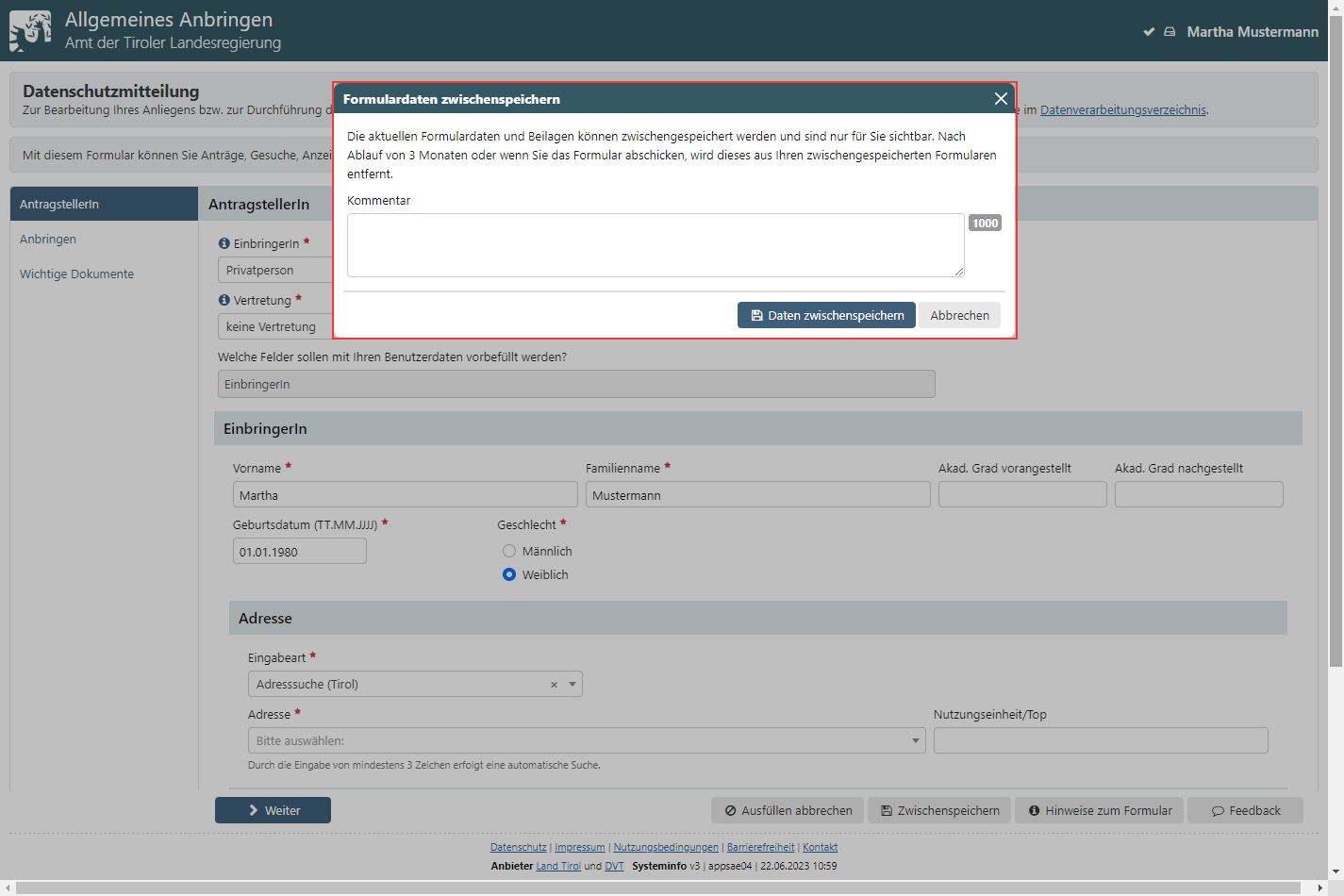Click the horizontal scrollbar at page bottom

point(660,888)
